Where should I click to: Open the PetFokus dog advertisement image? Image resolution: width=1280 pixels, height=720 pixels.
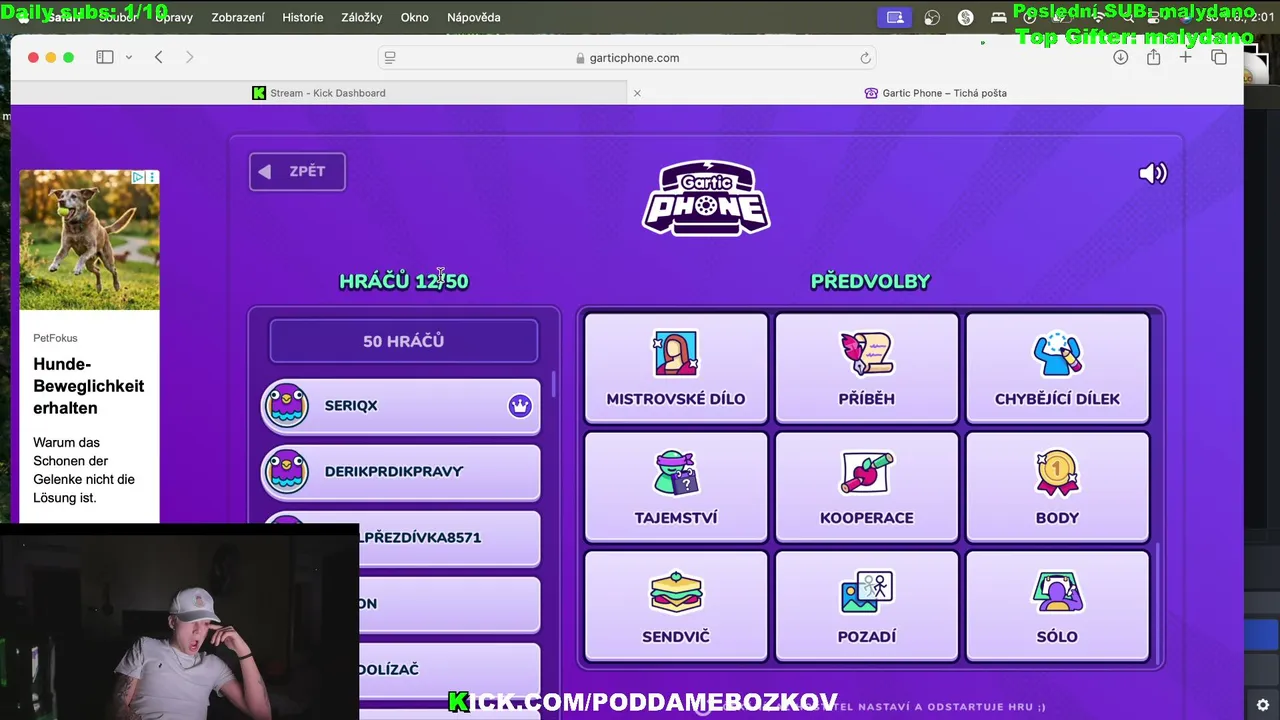tap(89, 240)
